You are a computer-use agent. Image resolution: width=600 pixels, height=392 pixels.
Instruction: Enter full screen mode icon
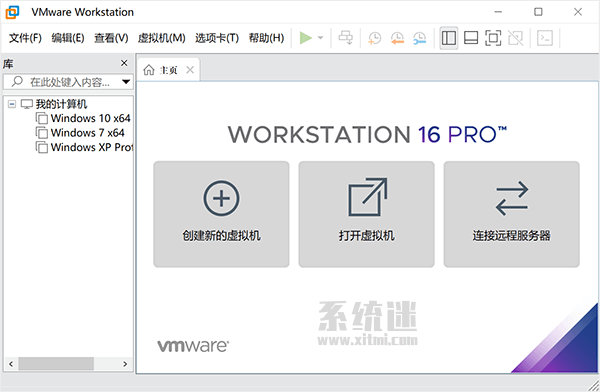coord(493,38)
